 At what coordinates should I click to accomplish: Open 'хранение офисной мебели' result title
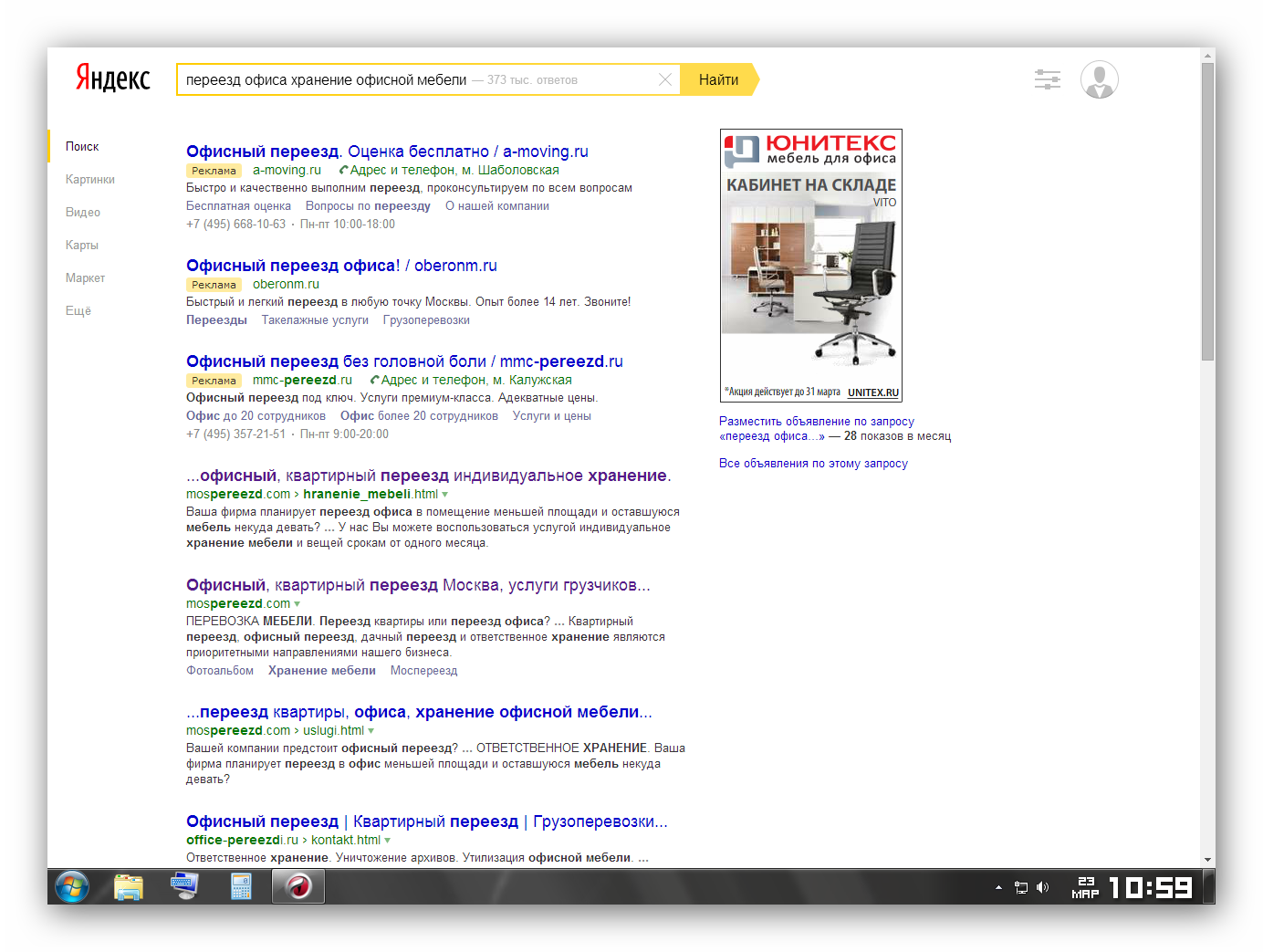pyautogui.click(x=419, y=712)
